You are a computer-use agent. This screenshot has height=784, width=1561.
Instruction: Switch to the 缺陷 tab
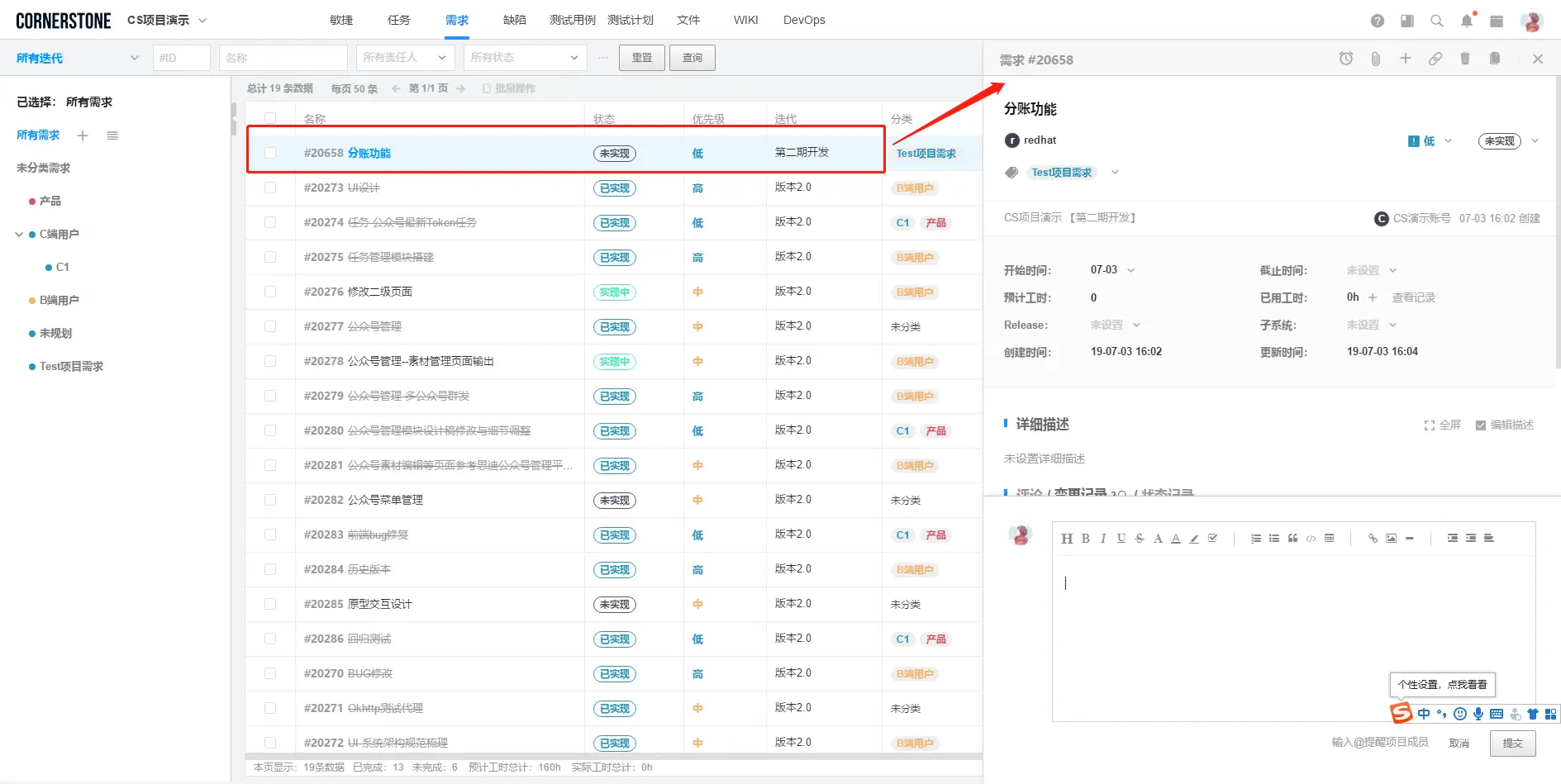tap(514, 19)
